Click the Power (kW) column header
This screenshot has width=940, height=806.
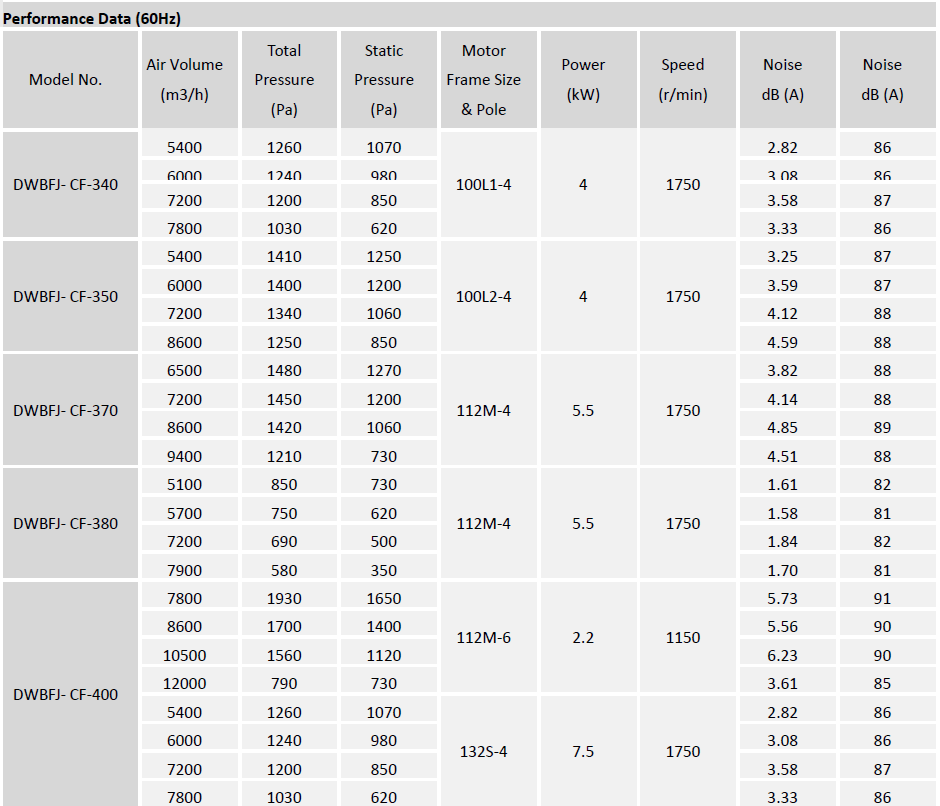pos(583,80)
